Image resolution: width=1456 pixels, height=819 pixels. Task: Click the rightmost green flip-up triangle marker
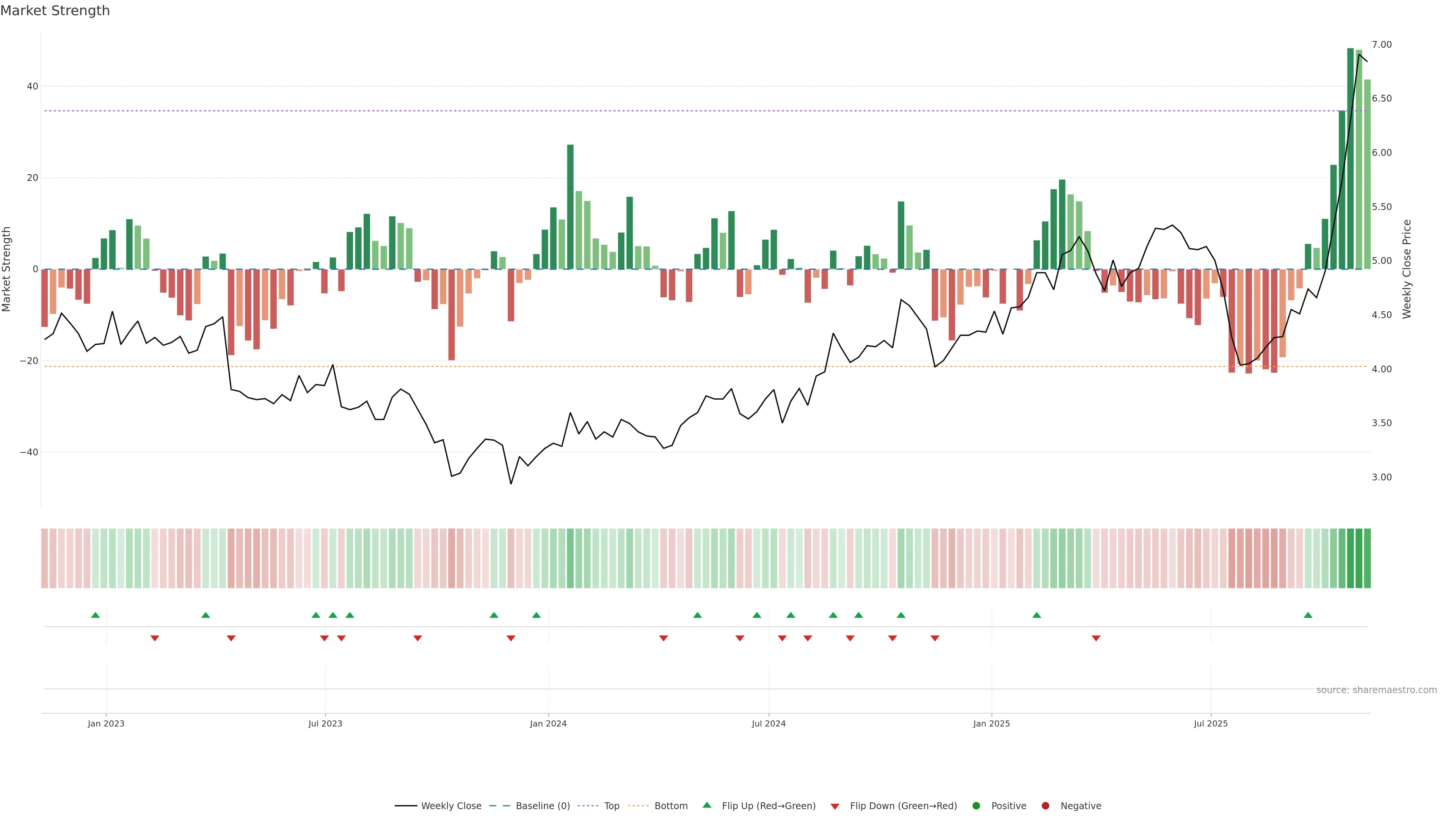(x=1308, y=615)
